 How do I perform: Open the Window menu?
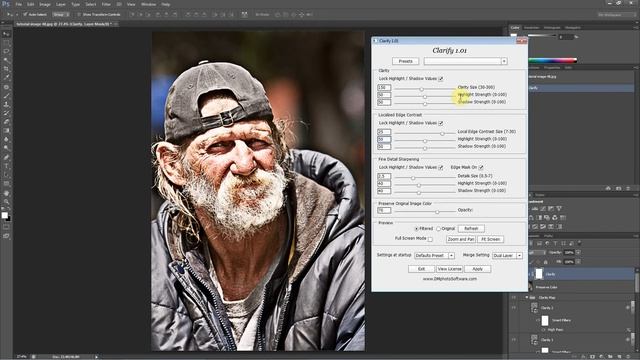coord(148,4)
